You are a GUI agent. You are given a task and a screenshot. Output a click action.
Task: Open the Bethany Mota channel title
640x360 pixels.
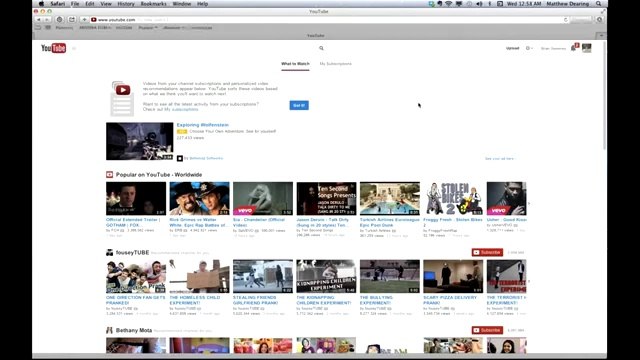pyautogui.click(x=134, y=330)
